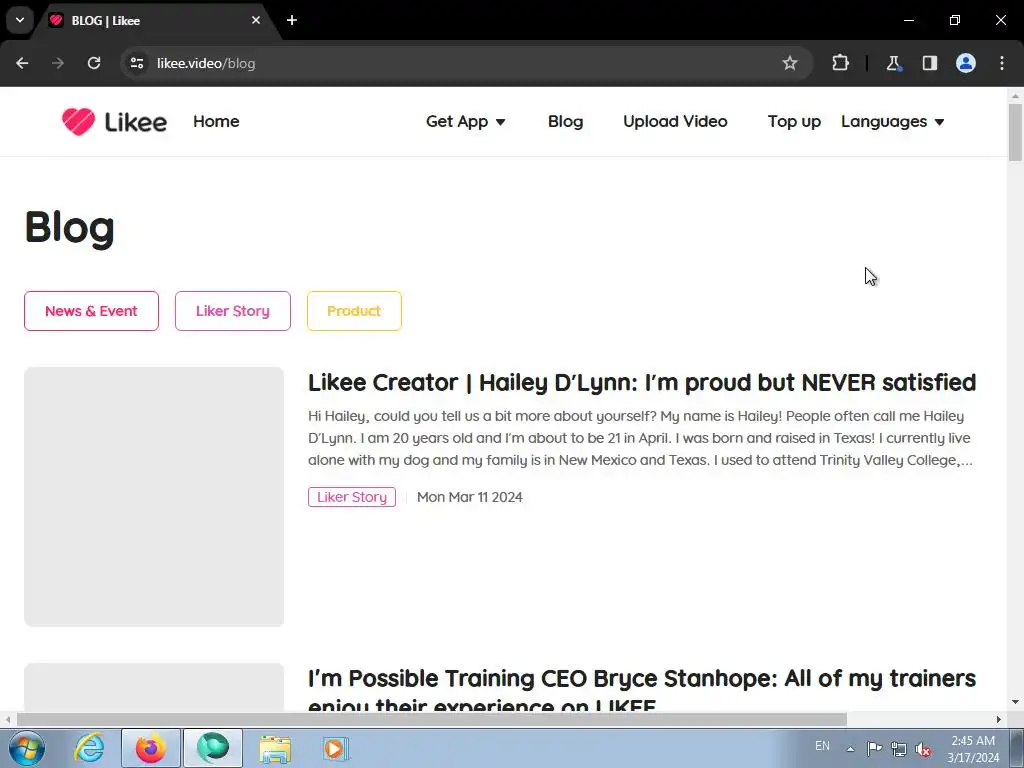Open the taskbar clock and date
Screen dimensions: 1024x768
(973, 749)
